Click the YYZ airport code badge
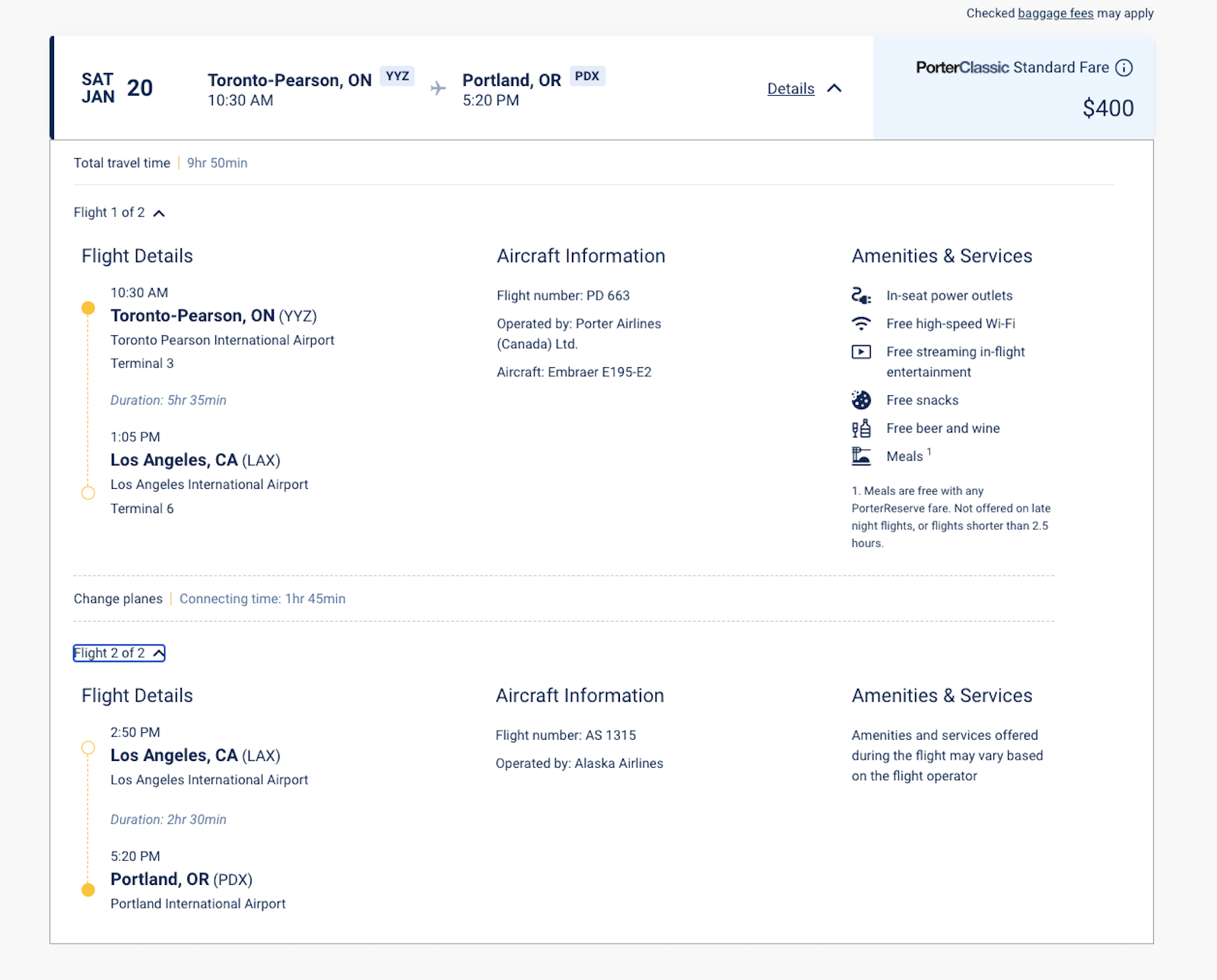Screen dimensions: 1217x980 point(397,76)
